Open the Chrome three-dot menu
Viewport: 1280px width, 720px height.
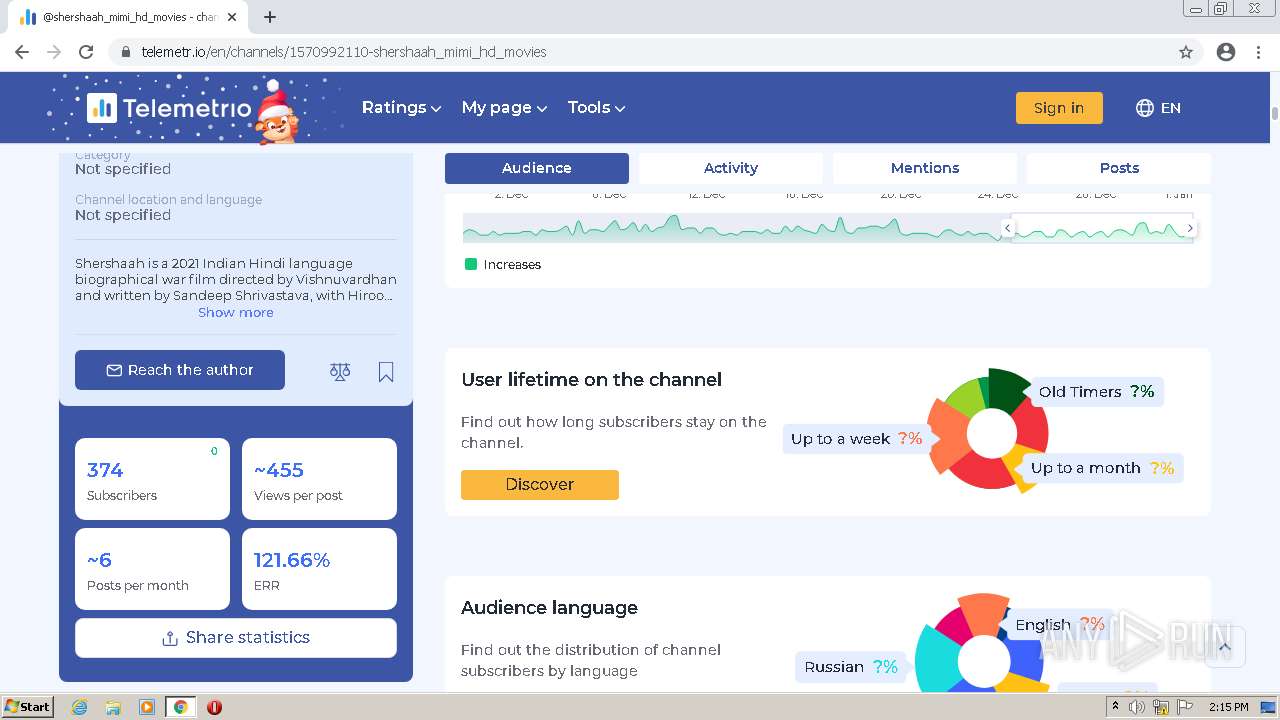[x=1258, y=52]
